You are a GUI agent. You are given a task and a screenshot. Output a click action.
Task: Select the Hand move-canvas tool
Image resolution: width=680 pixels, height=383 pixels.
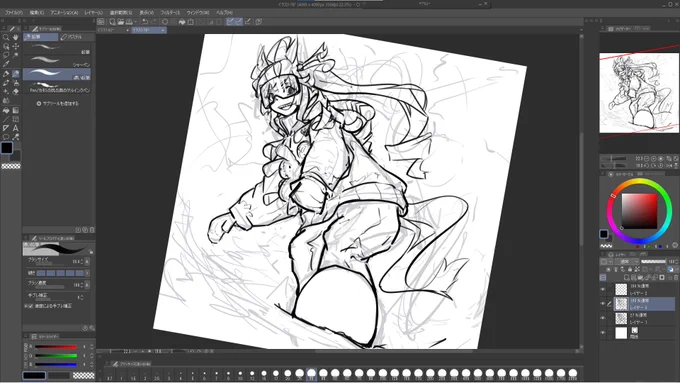point(16,37)
